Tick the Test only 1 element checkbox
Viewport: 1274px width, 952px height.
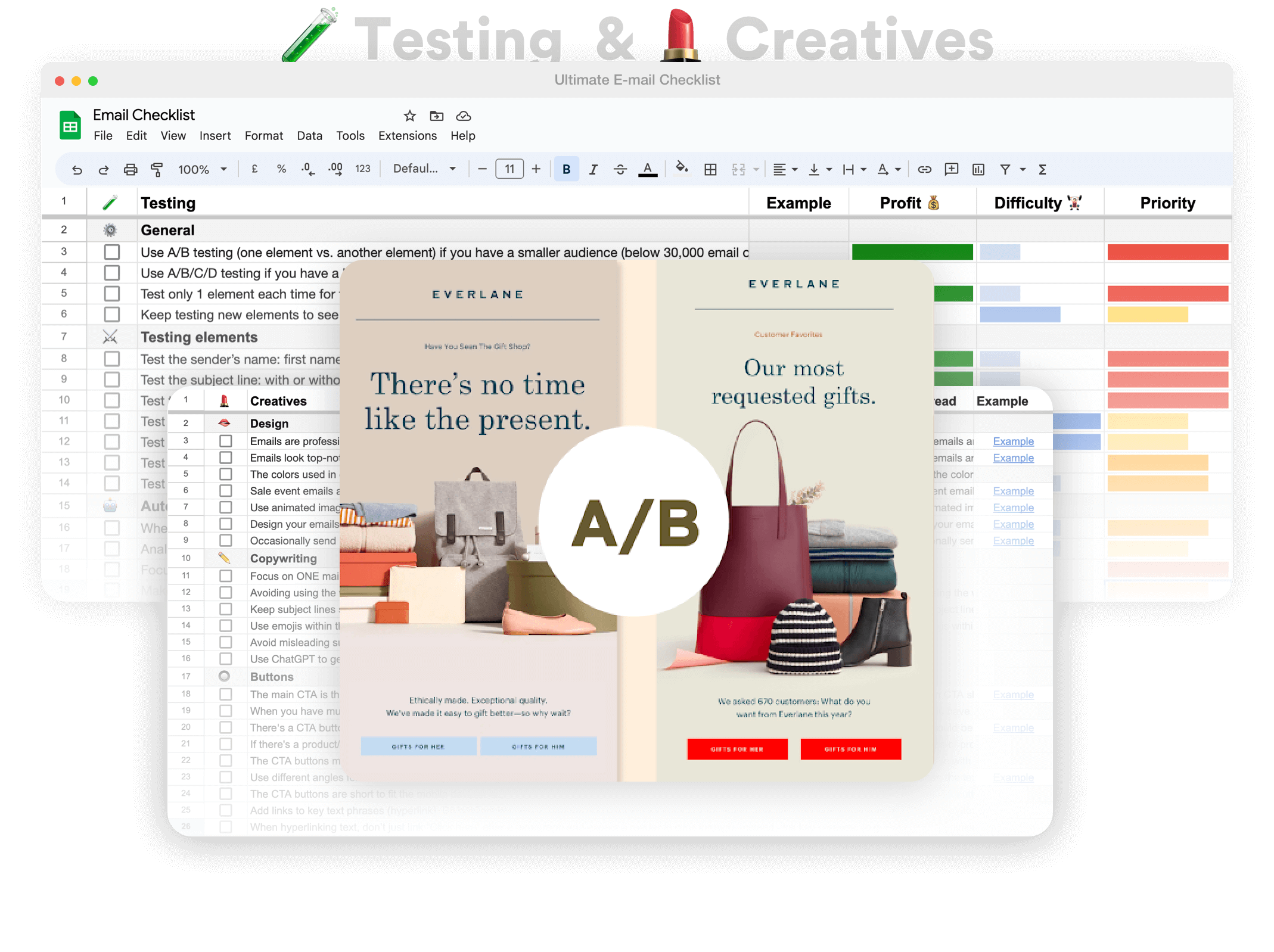pyautogui.click(x=112, y=294)
